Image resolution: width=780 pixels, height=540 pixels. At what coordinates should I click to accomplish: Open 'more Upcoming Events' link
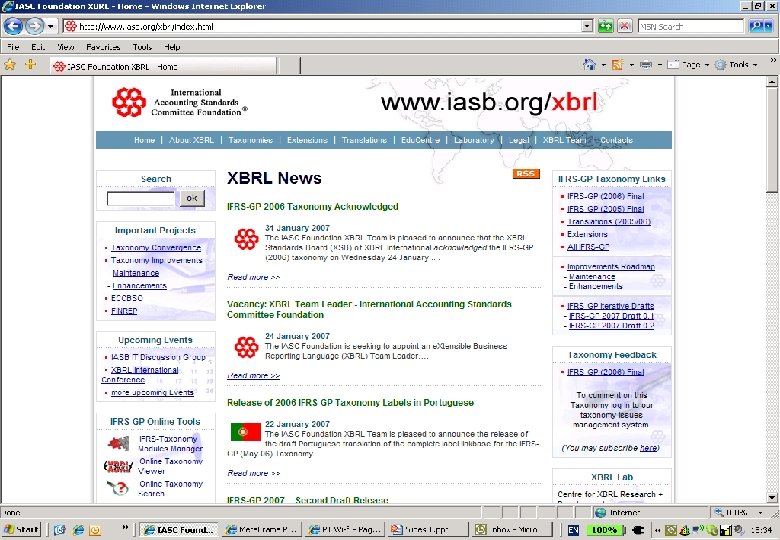click(152, 393)
